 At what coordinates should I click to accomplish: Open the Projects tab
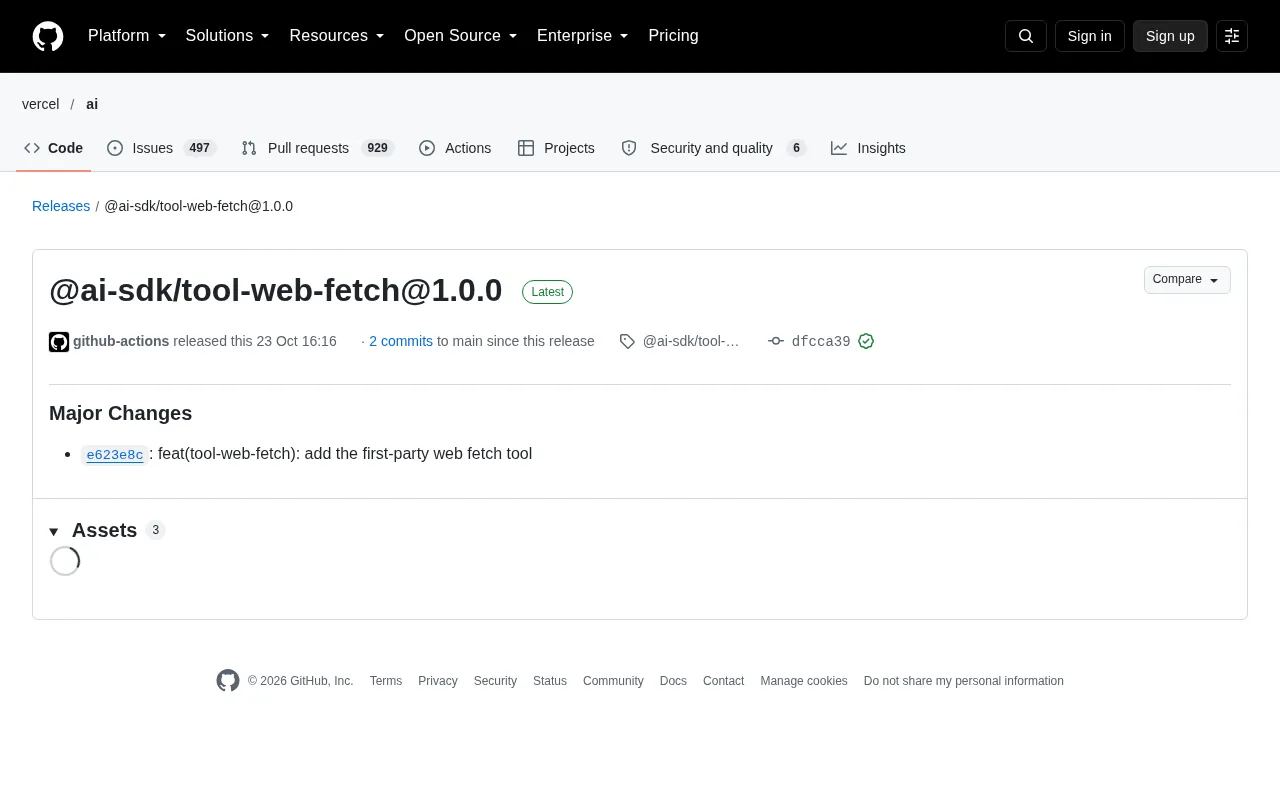click(x=556, y=148)
